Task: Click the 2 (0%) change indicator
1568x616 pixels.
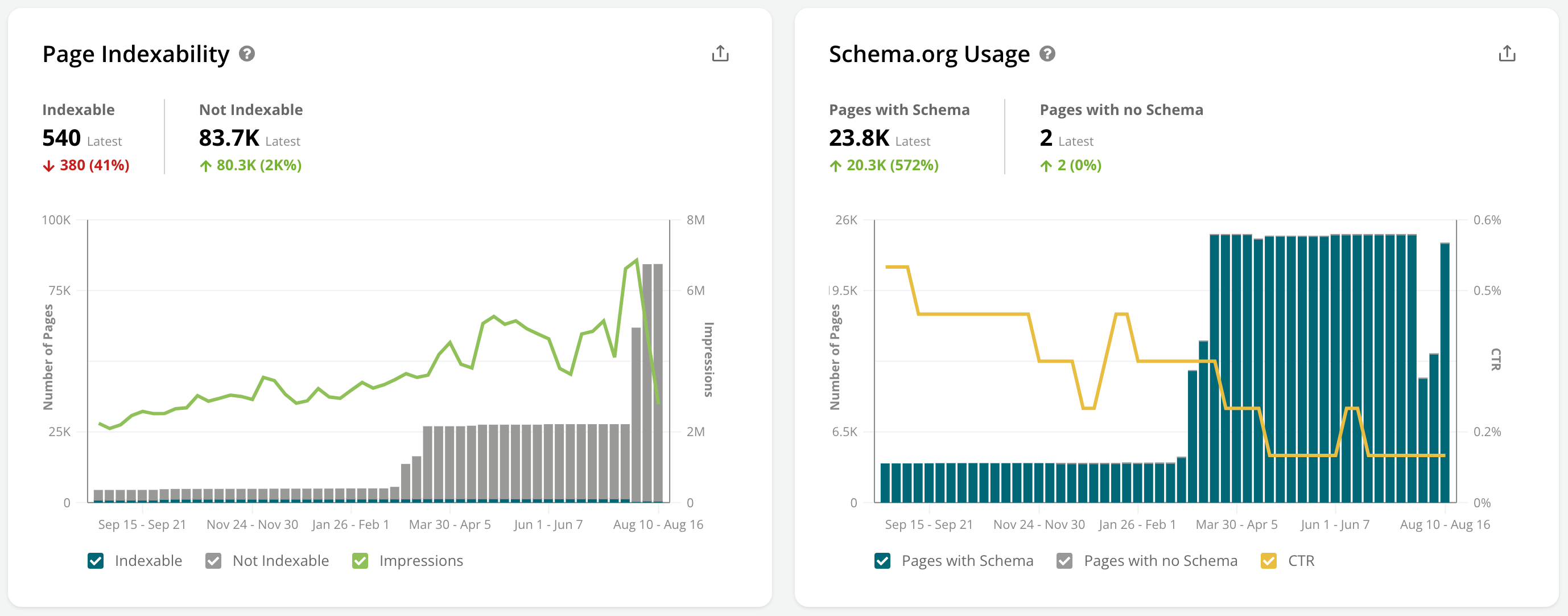Action: pos(1071,165)
